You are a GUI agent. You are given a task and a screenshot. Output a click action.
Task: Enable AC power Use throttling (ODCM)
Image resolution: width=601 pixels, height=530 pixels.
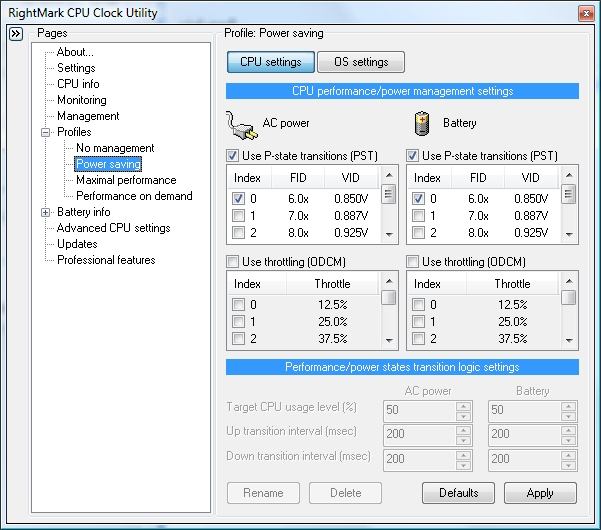[x=233, y=262]
